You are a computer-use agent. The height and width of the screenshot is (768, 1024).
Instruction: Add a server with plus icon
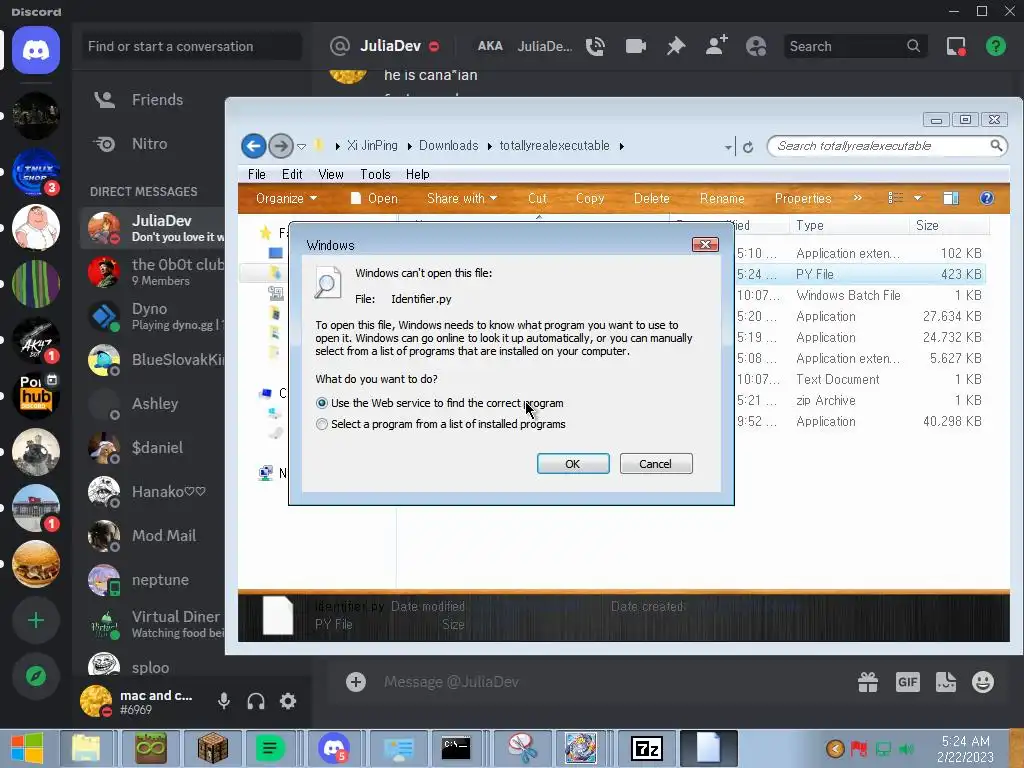click(x=36, y=620)
